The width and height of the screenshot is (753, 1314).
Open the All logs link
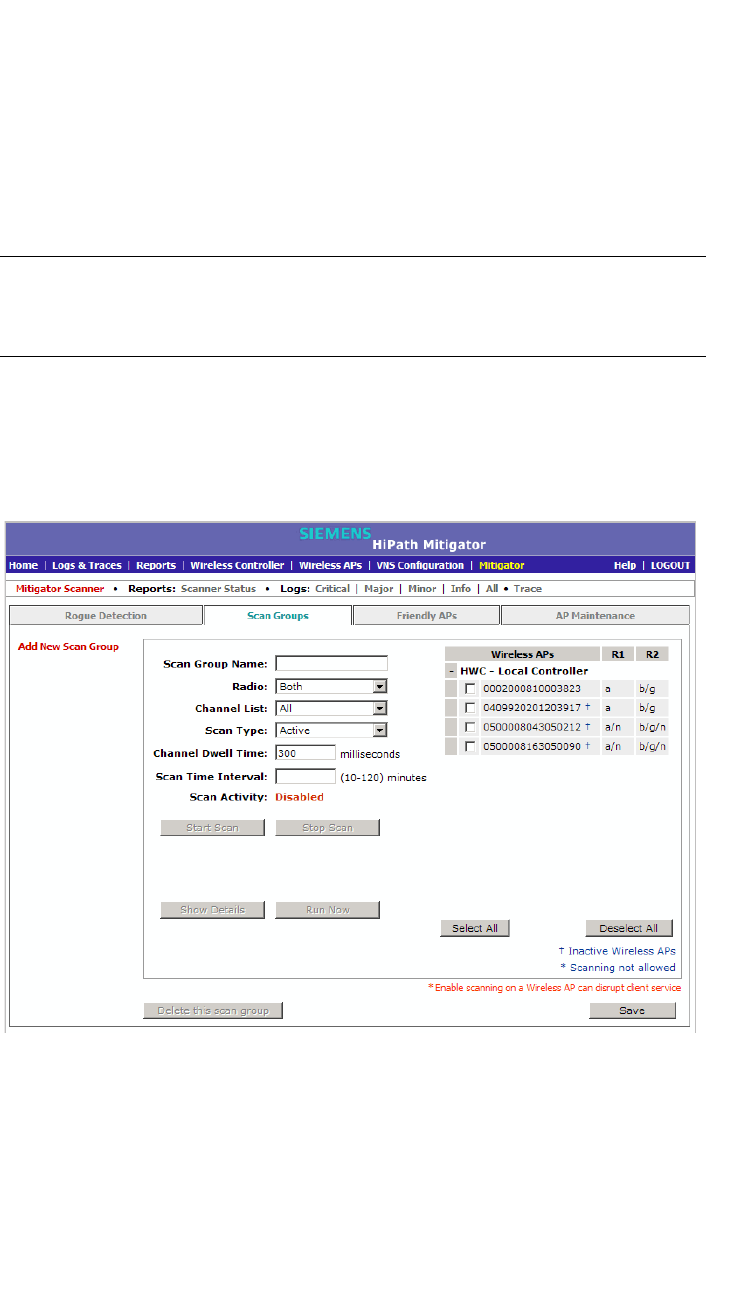492,589
